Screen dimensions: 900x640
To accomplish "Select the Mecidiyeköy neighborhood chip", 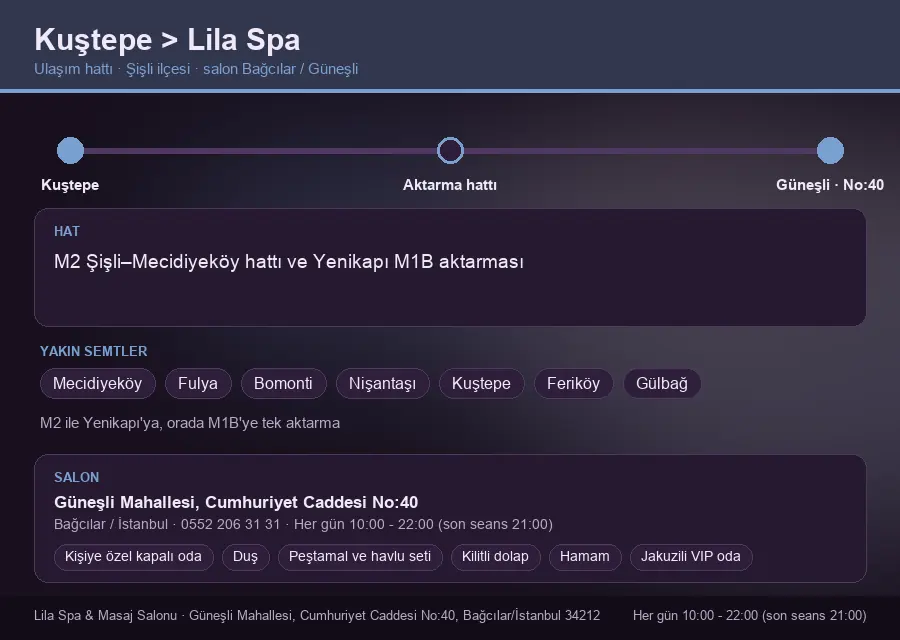I will [98, 383].
